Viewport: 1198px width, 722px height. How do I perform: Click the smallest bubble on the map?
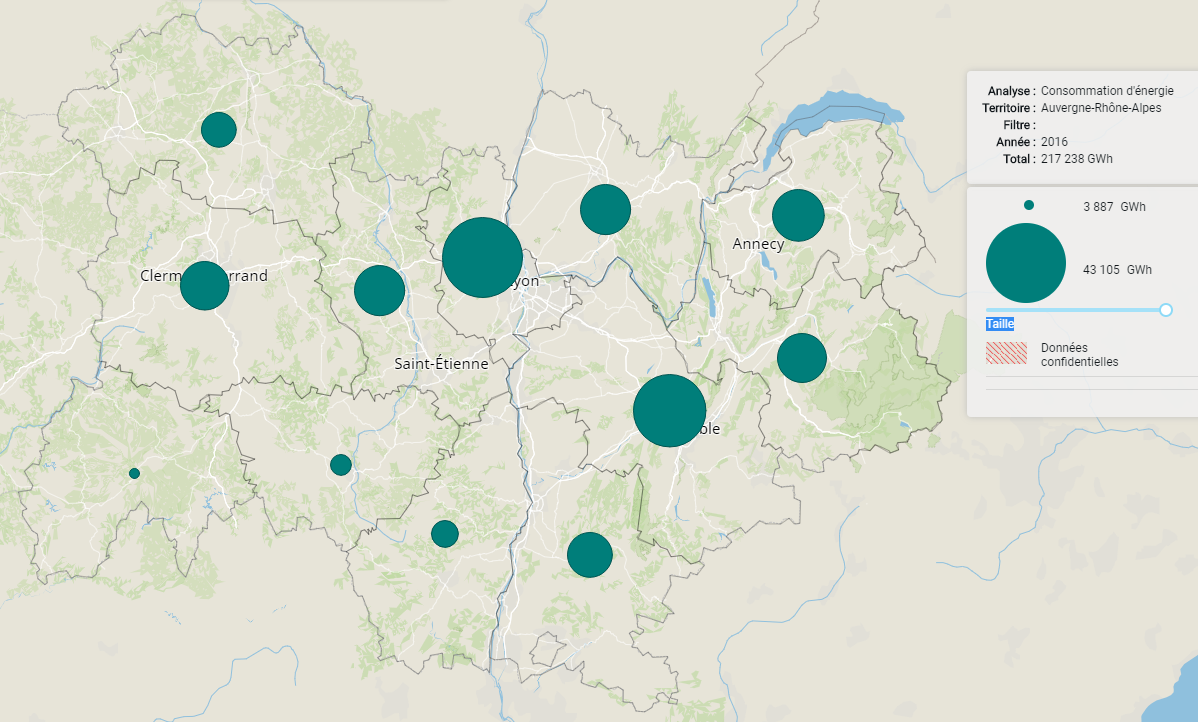(134, 473)
